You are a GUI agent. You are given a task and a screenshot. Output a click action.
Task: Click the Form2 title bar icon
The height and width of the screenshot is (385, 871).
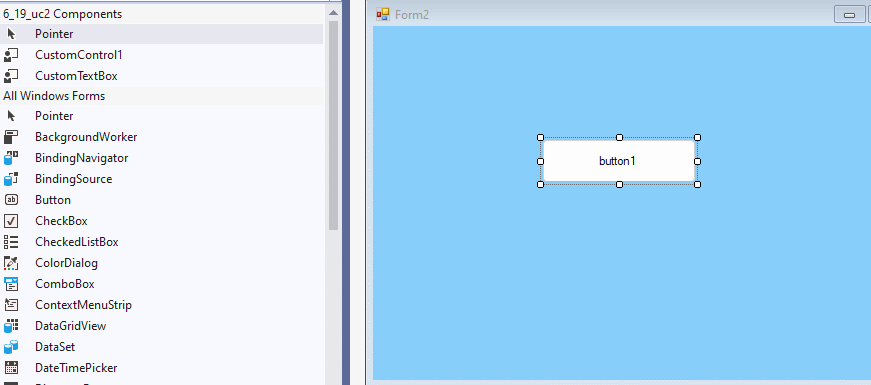click(383, 14)
